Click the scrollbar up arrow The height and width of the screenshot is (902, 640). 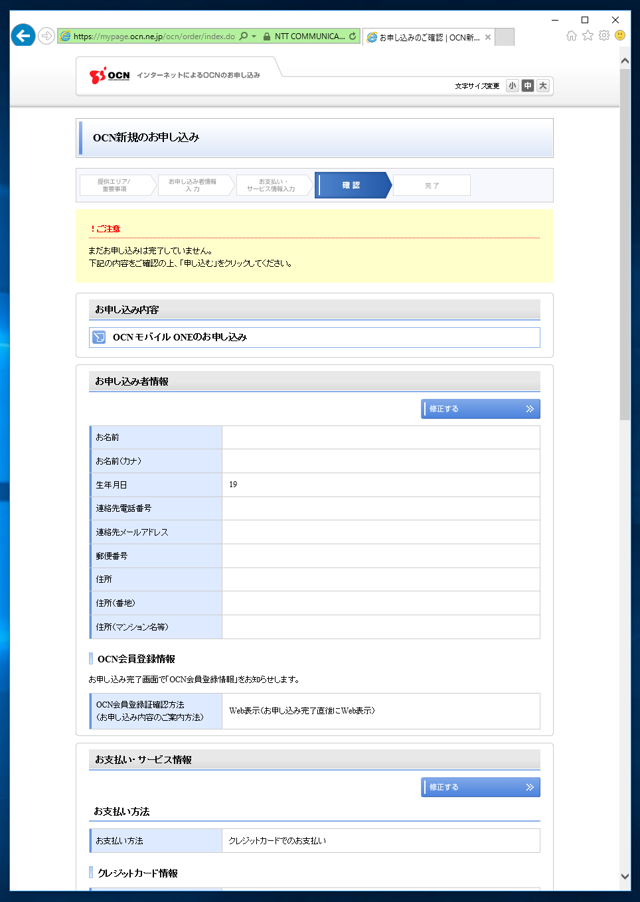625,60
